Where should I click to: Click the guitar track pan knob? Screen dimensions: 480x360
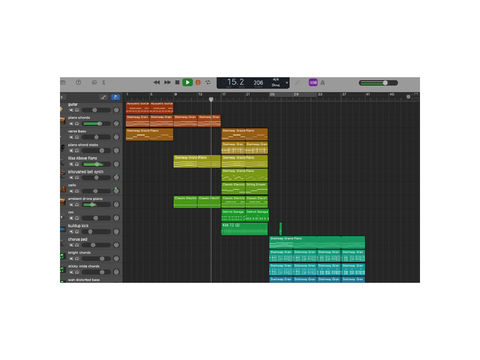pos(116,110)
